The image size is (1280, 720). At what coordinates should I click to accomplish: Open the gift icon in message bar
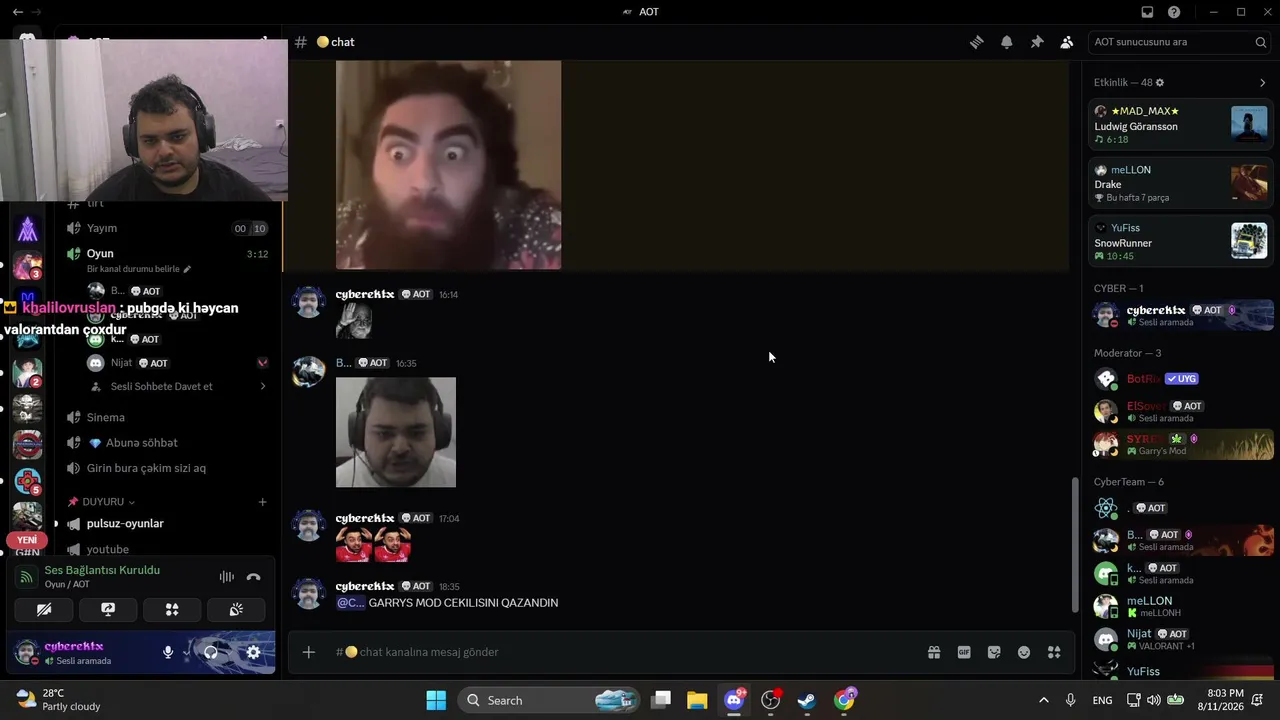click(934, 652)
